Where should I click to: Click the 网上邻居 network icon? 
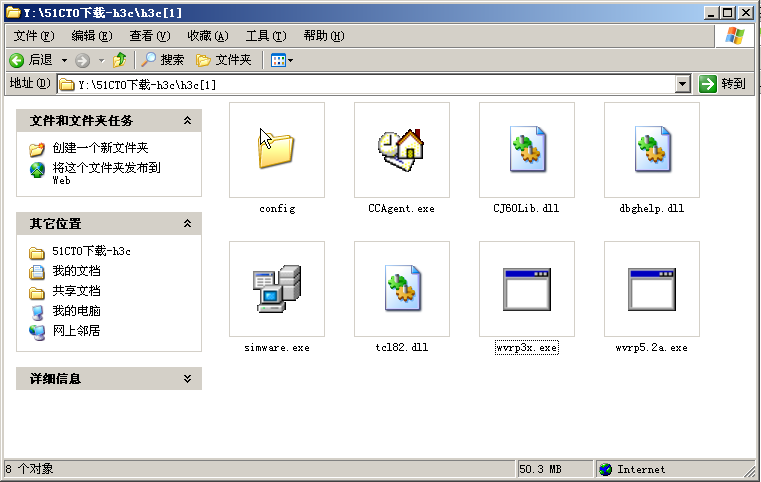37,332
